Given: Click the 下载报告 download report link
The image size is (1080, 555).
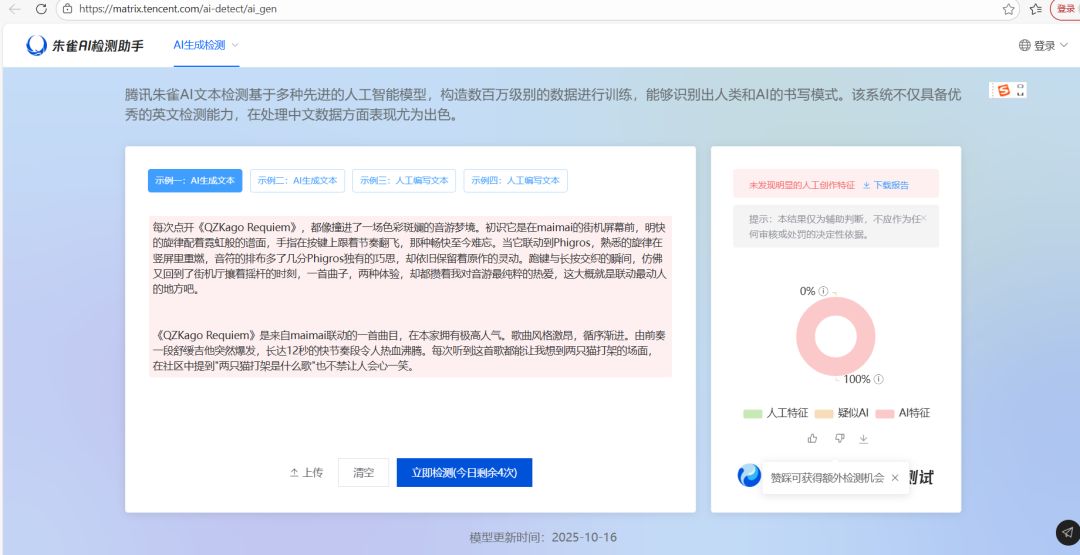Looking at the screenshot, I should click(x=886, y=185).
